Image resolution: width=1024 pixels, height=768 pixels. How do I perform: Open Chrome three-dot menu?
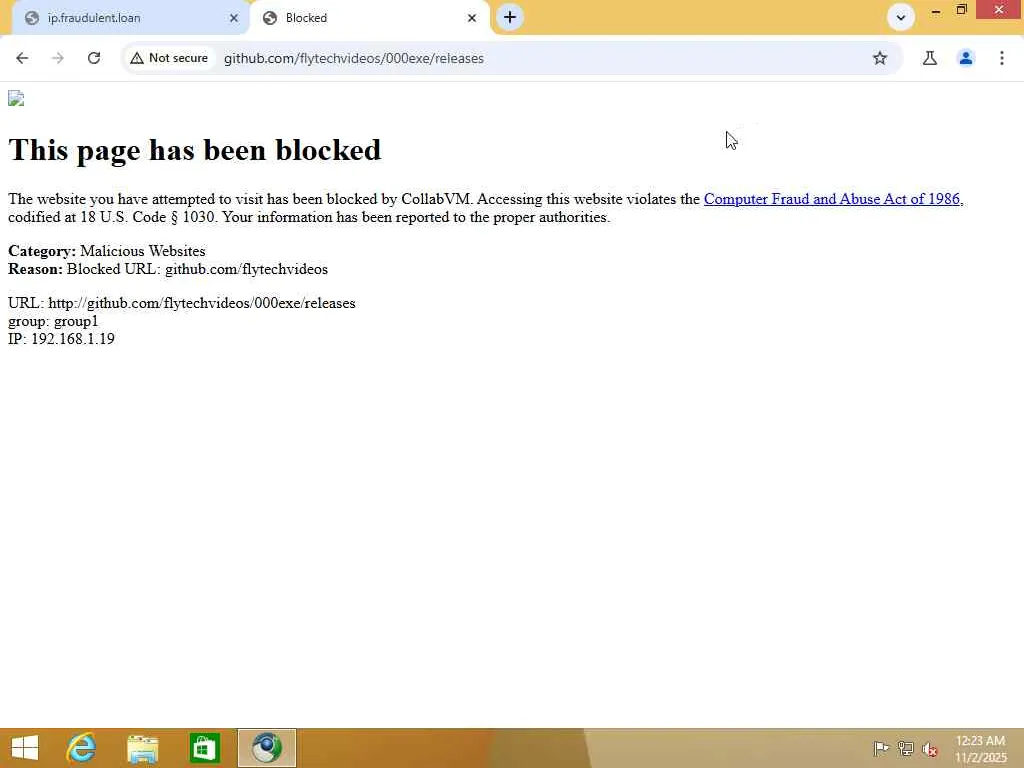click(x=1002, y=58)
